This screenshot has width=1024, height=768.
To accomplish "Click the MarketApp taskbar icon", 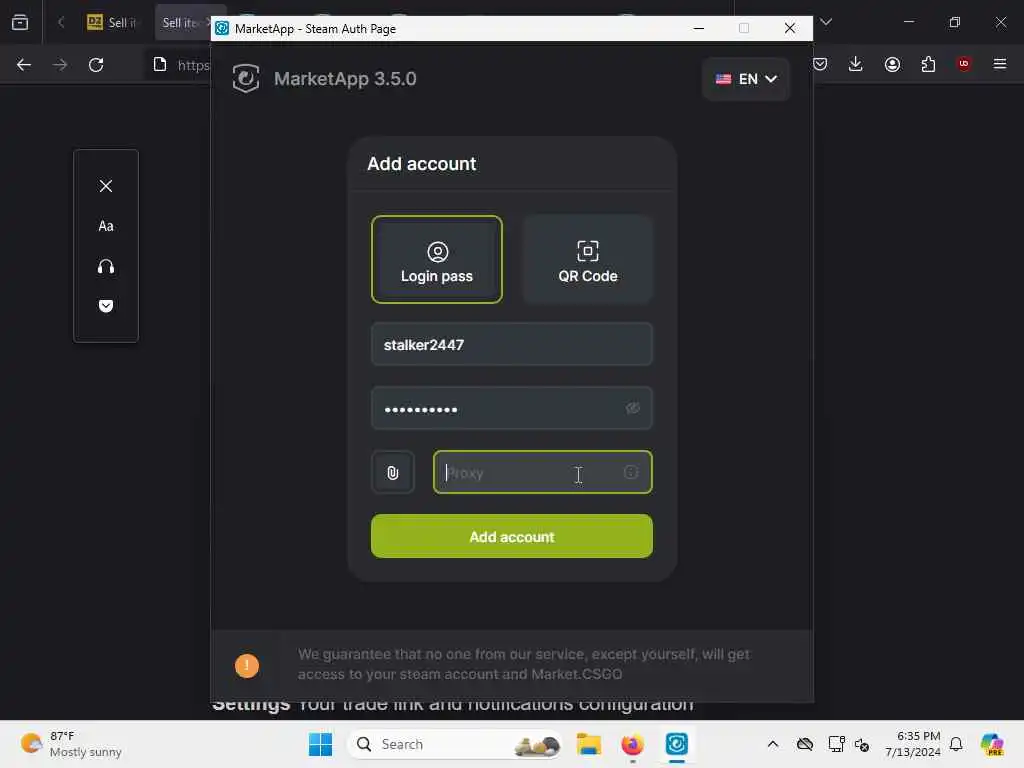I will [x=677, y=744].
